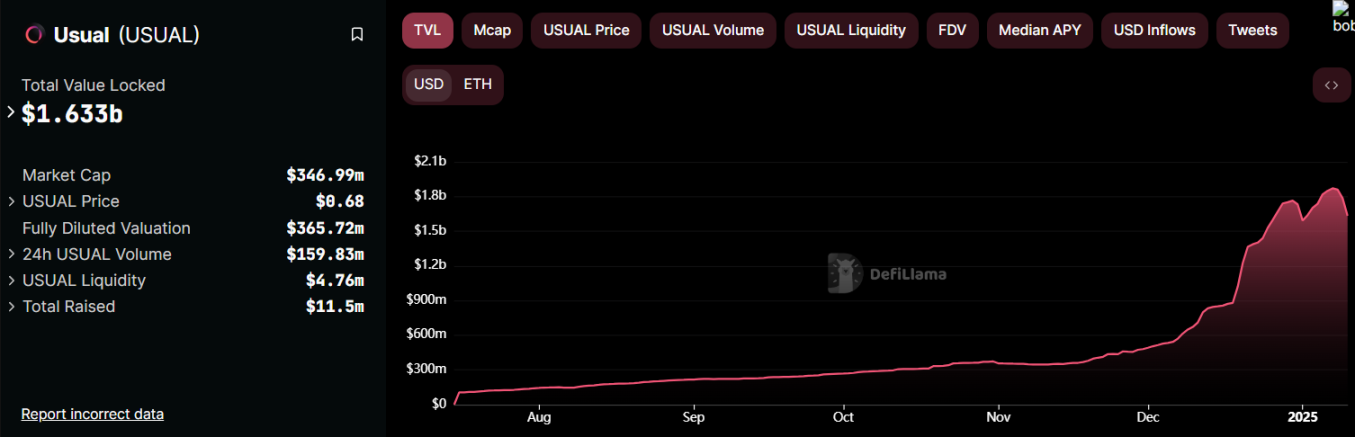Expand the Total Value Locked breakdown
Image resolution: width=1355 pixels, height=437 pixels.
(11, 113)
